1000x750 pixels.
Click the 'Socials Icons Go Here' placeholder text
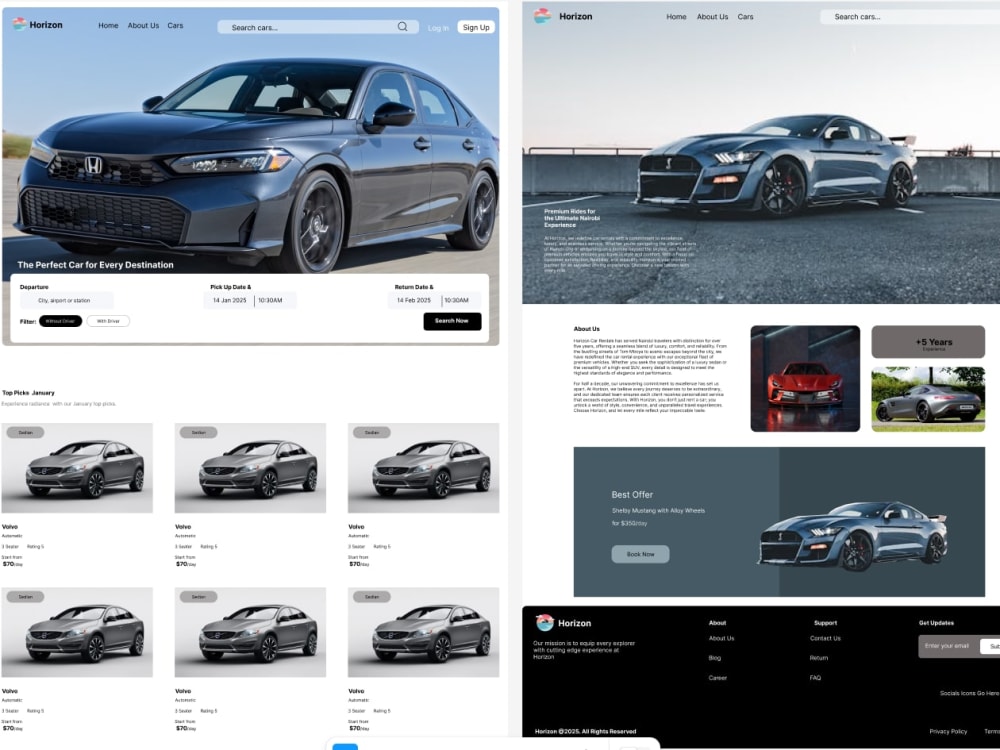tap(969, 693)
